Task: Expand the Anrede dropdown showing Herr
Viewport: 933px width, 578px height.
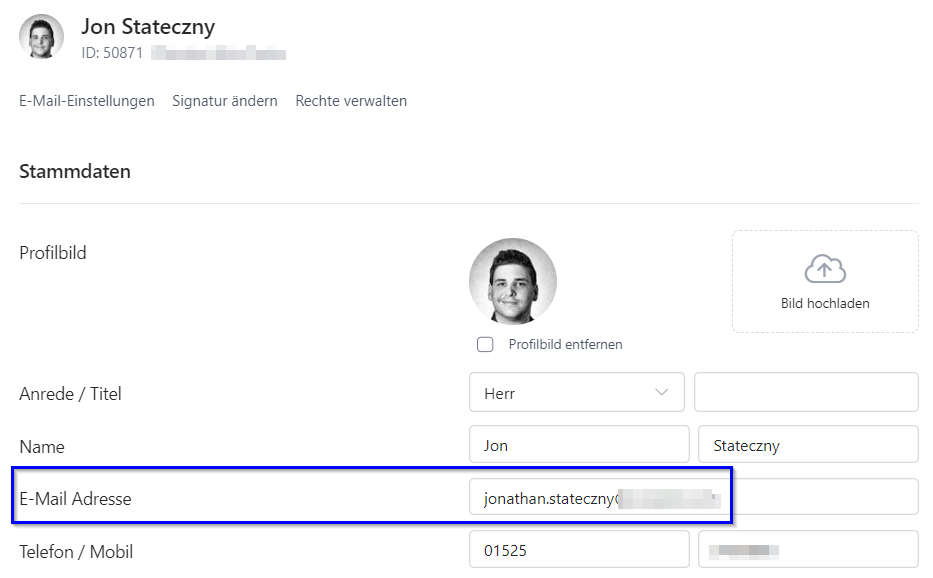Action: pyautogui.click(x=576, y=393)
